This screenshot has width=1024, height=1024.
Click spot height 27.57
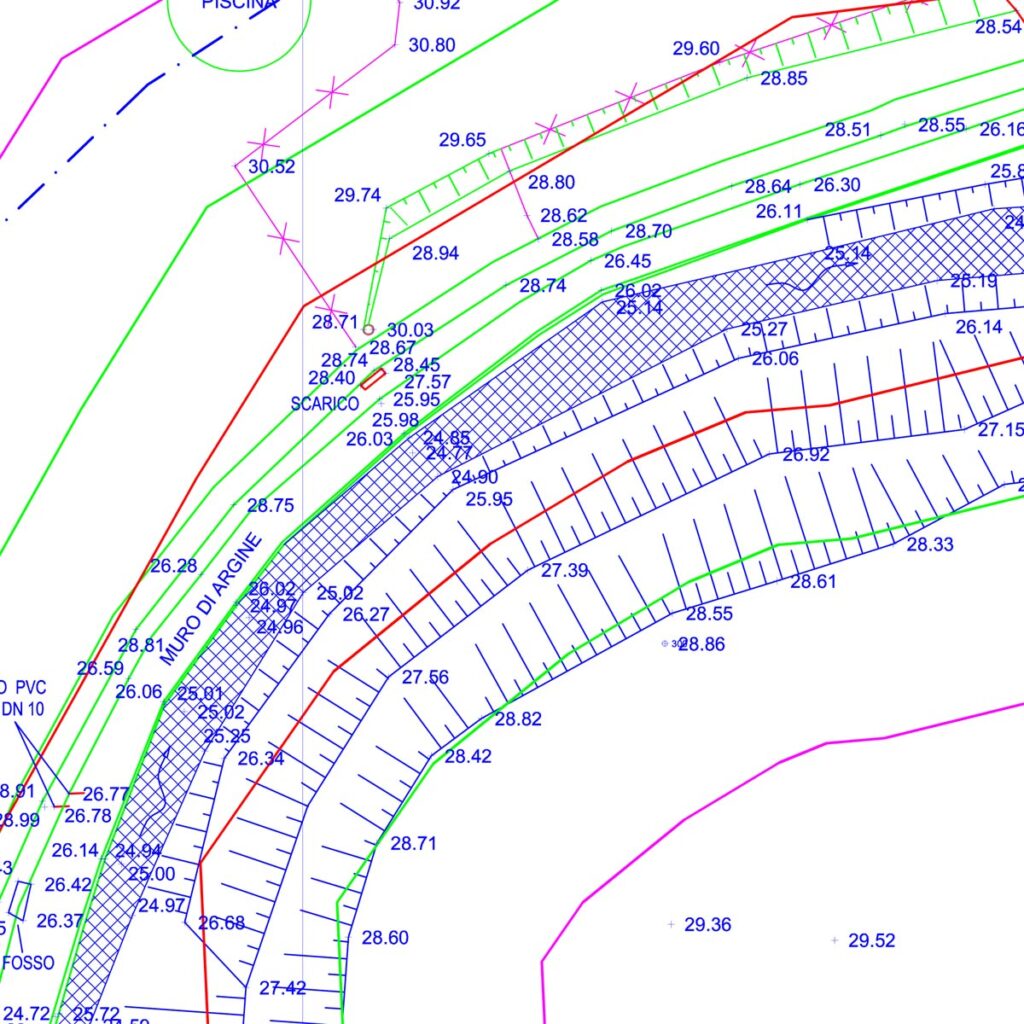coord(428,381)
